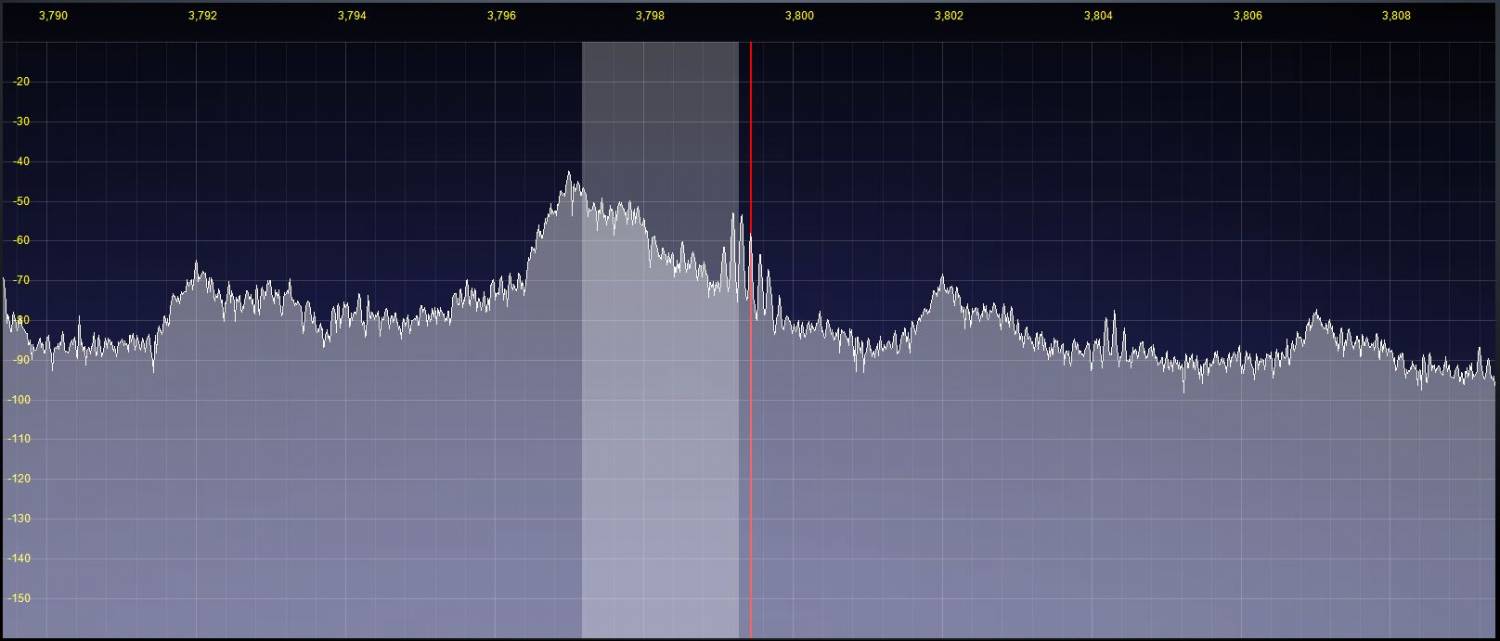Click the -100 dB scale label
Screen dimensions: 1500x641
pyautogui.click(x=19, y=400)
